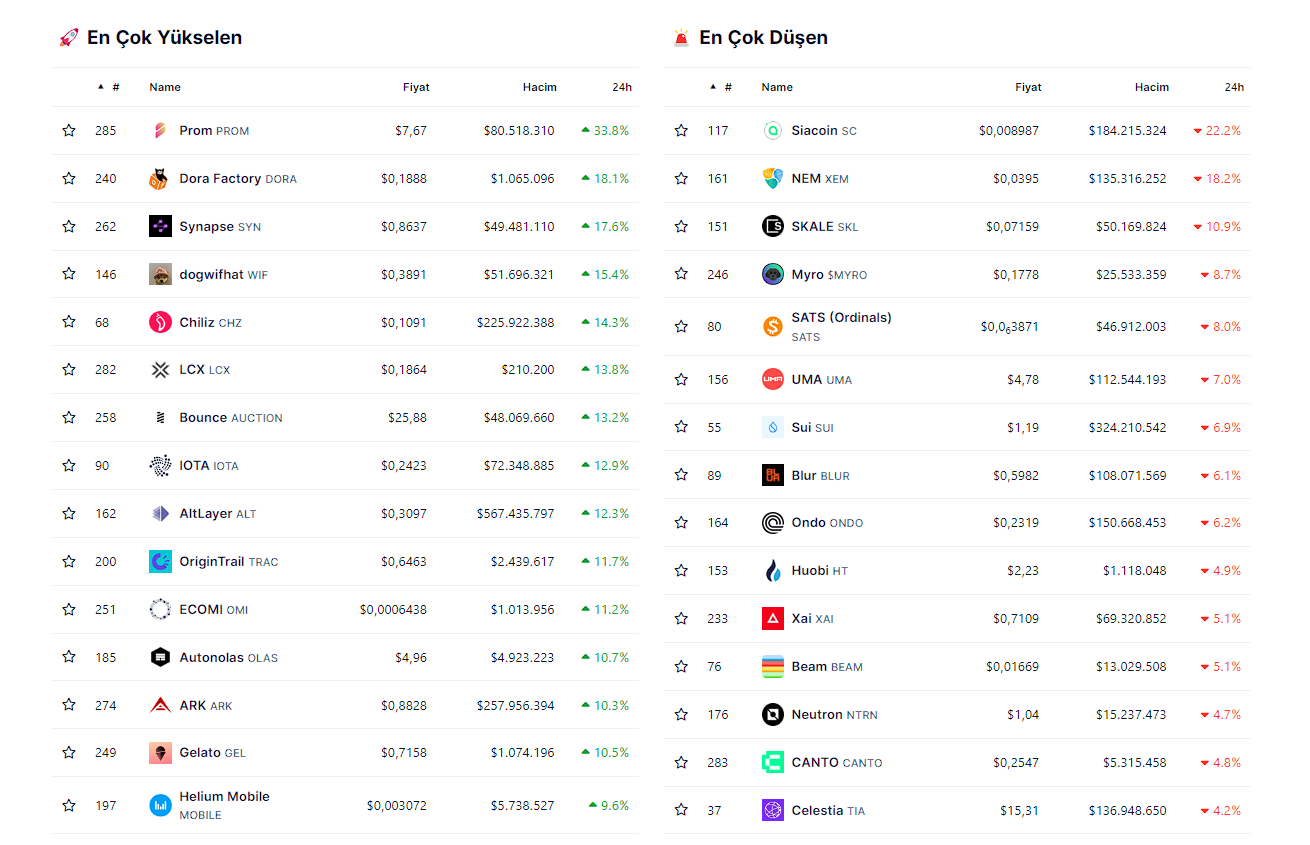1310x845 pixels.
Task: Star Siacoin in the losers table
Action: [681, 131]
